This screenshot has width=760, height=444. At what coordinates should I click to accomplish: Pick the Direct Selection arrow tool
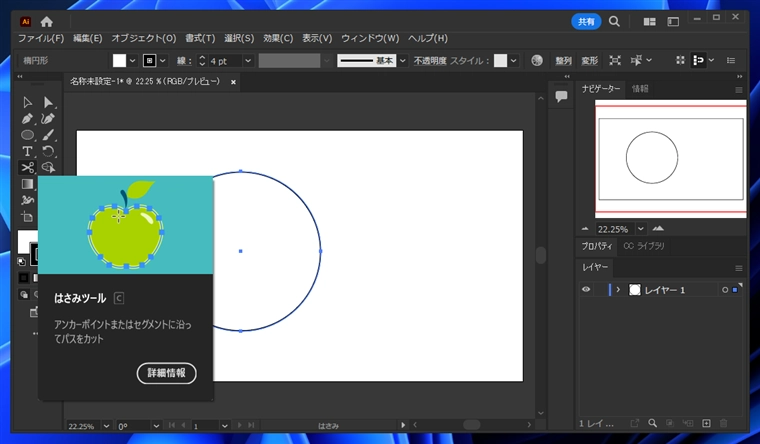coord(47,102)
